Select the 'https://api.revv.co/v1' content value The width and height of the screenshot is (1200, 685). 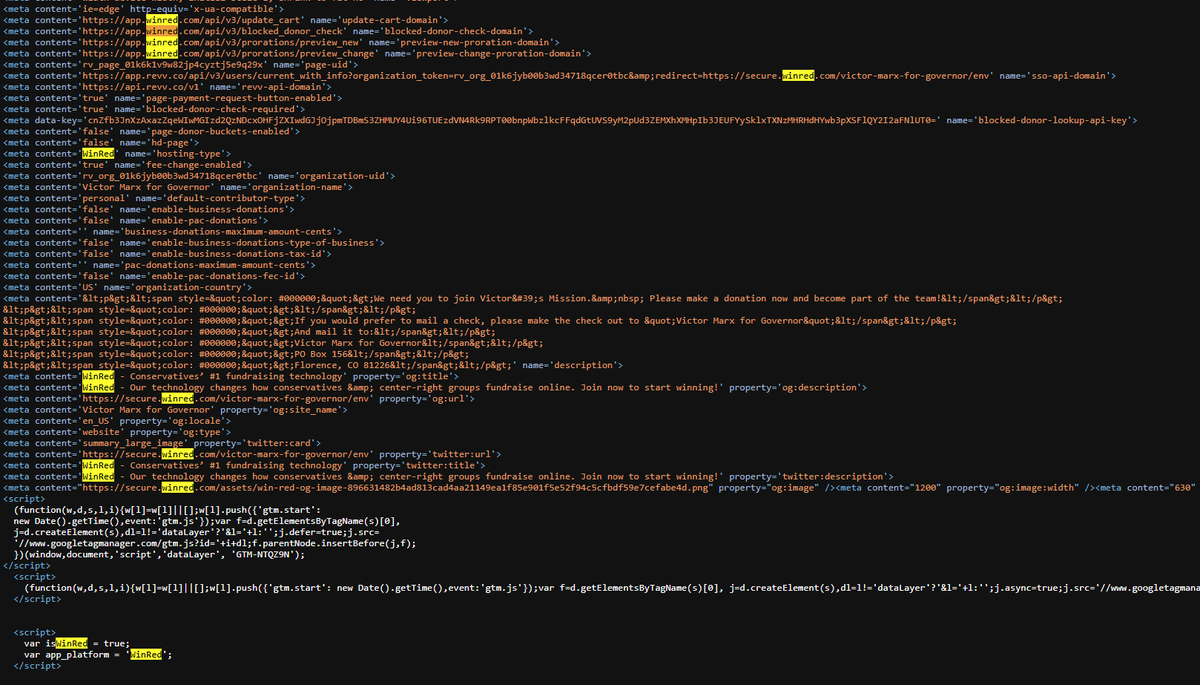coord(142,87)
